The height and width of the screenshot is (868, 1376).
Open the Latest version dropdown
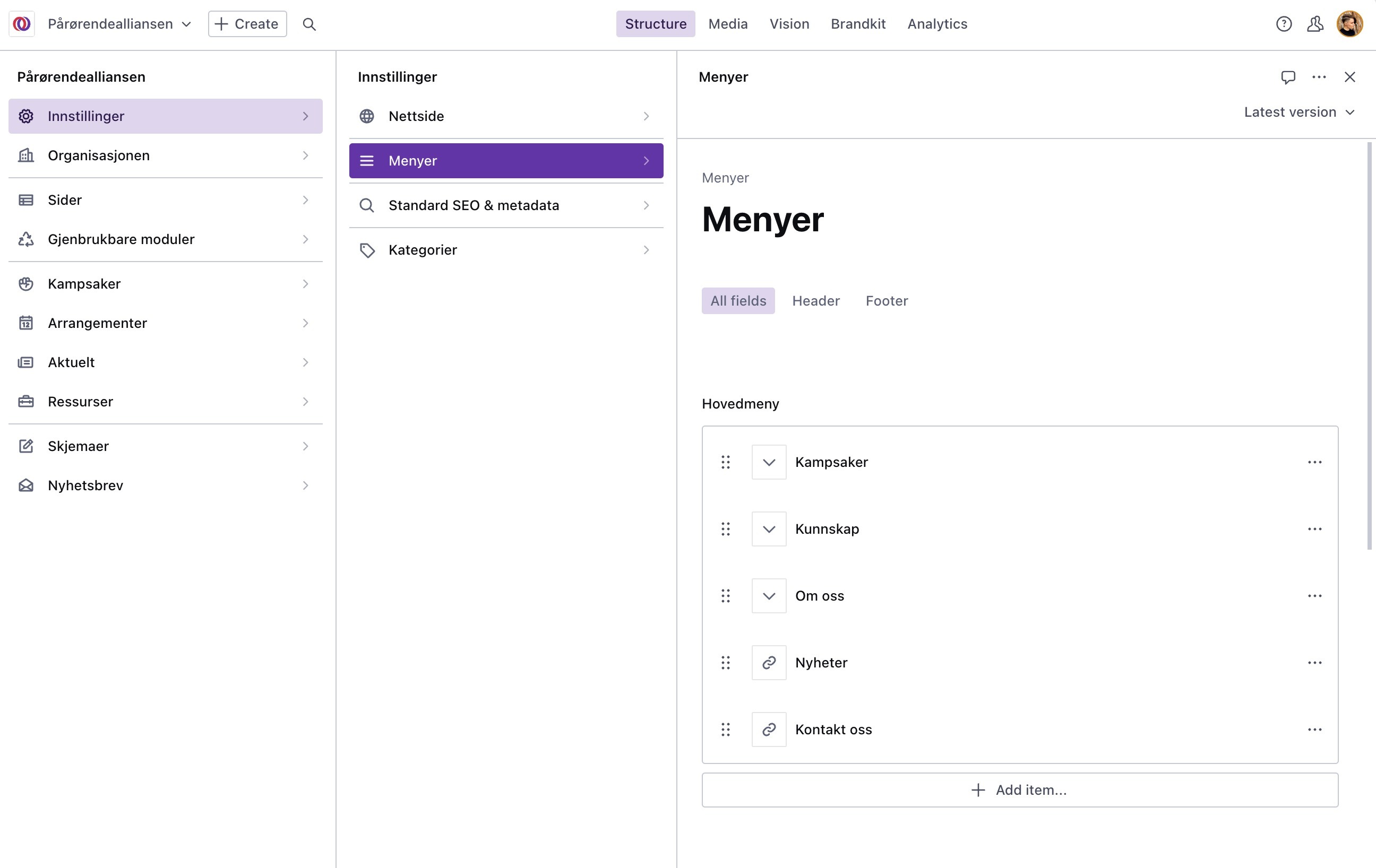point(1299,112)
